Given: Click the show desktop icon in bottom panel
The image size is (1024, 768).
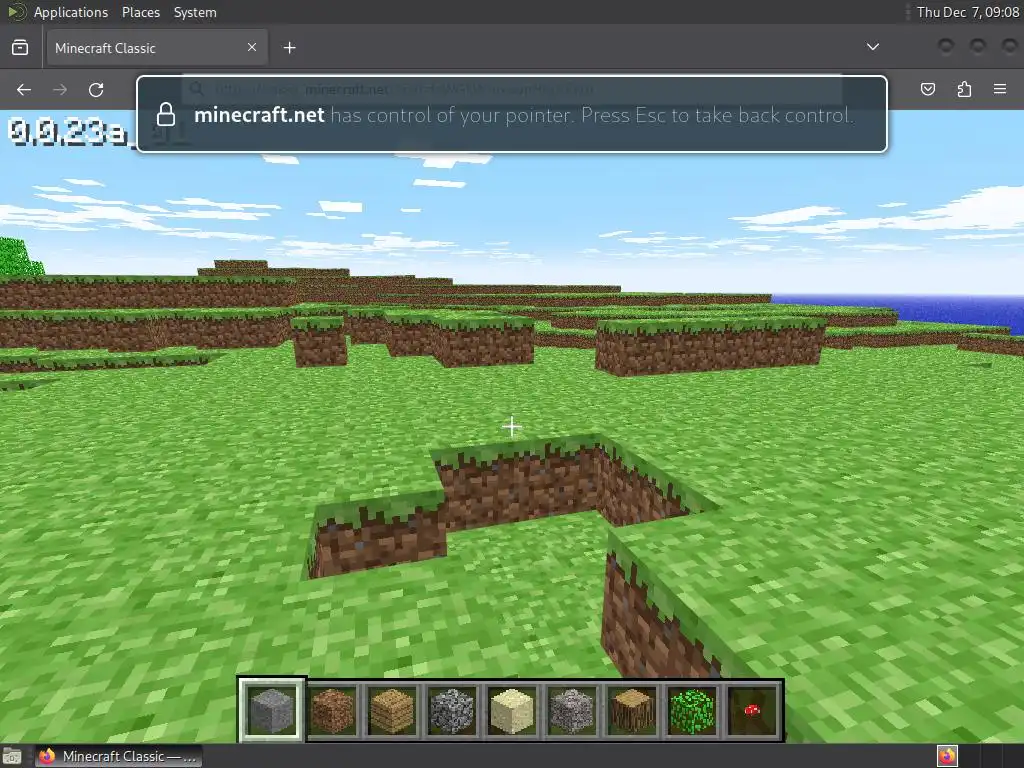Looking at the screenshot, I should coord(12,756).
